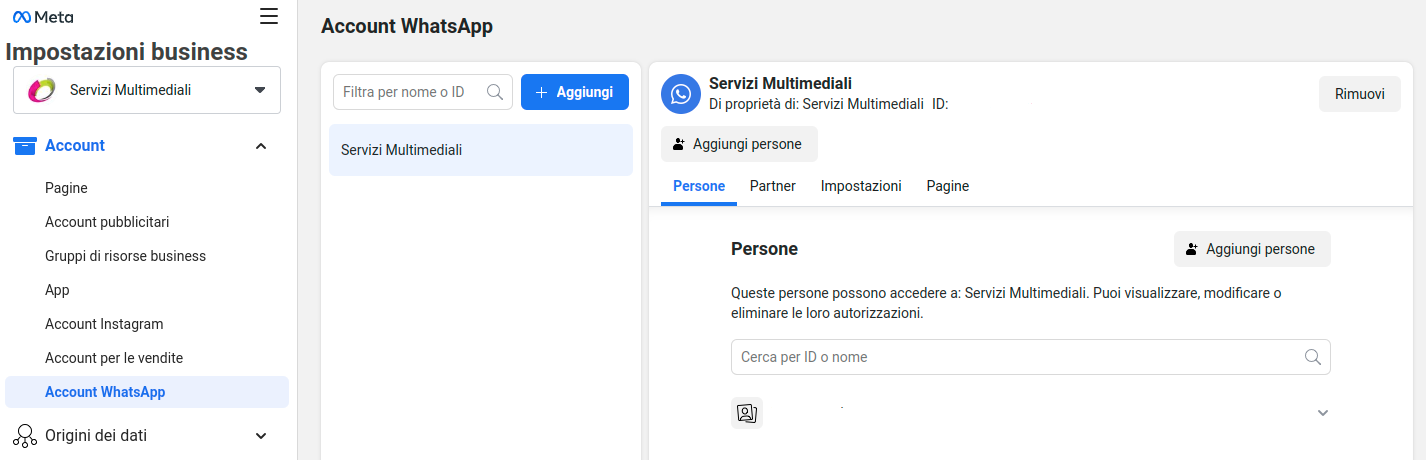1426x460 pixels.
Task: Click the Servizi Multimediali business logo icon
Action: (43, 90)
